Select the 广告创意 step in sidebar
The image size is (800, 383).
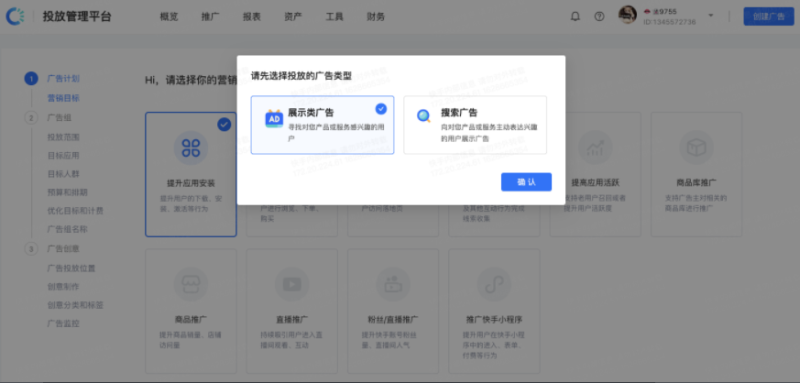[63, 249]
